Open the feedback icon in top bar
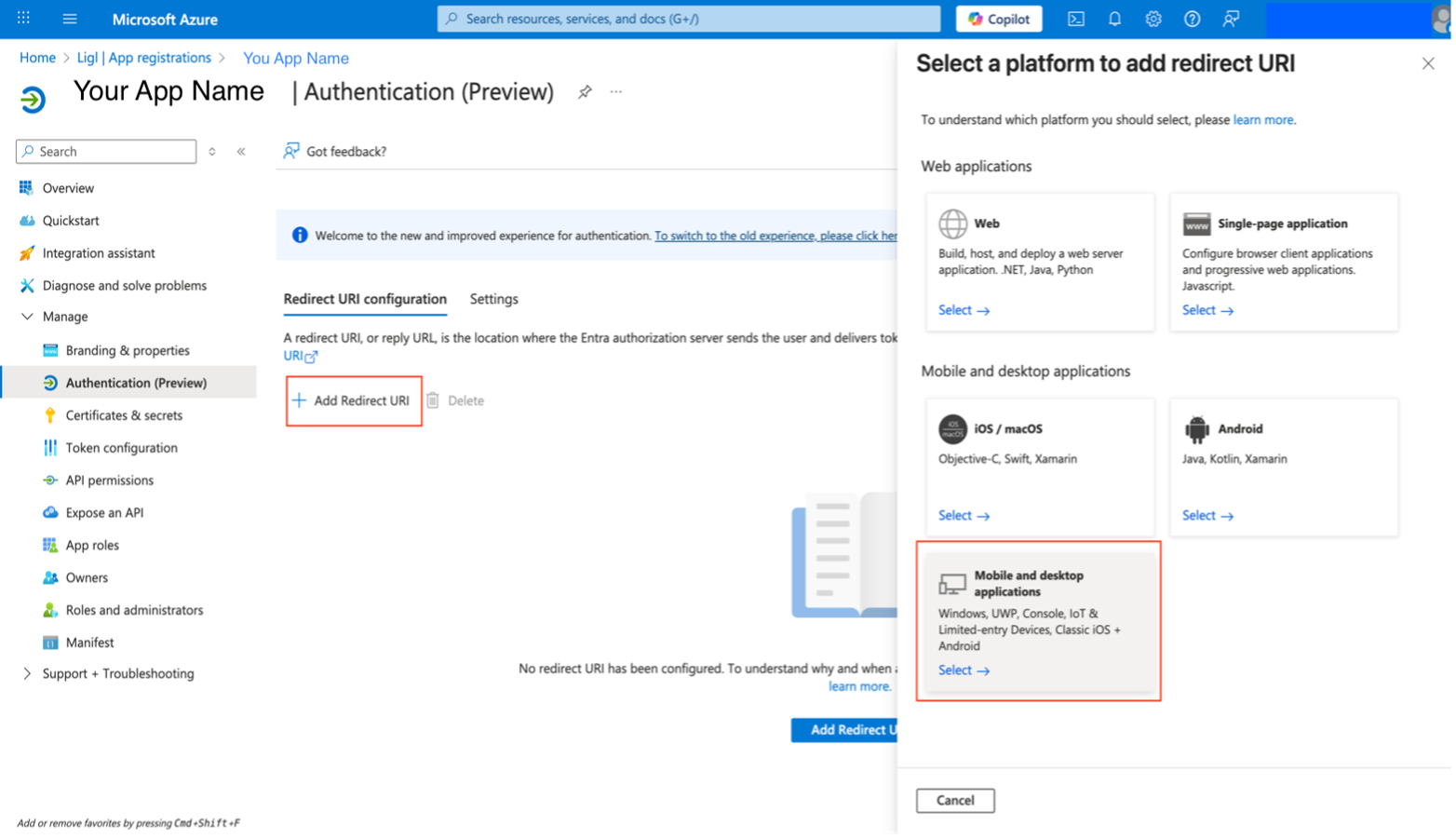Image resolution: width=1456 pixels, height=839 pixels. tap(1231, 19)
